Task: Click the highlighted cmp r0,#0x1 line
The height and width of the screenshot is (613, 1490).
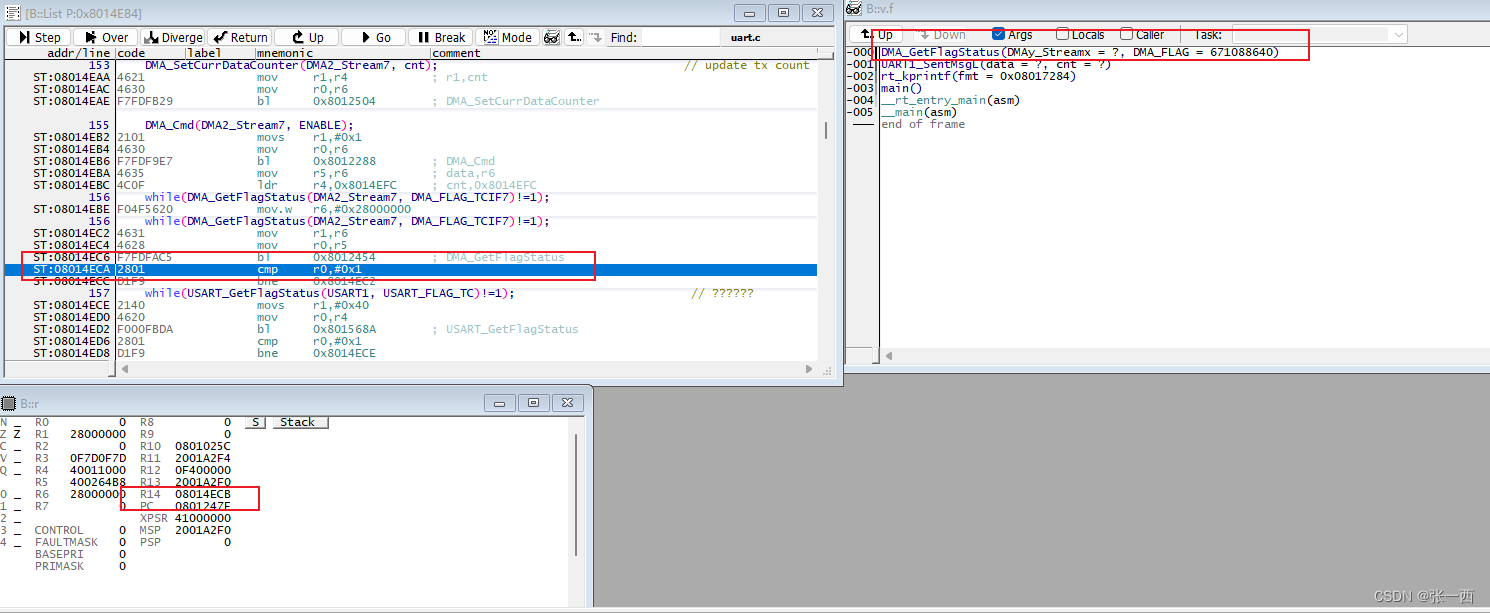Action: (x=410, y=269)
